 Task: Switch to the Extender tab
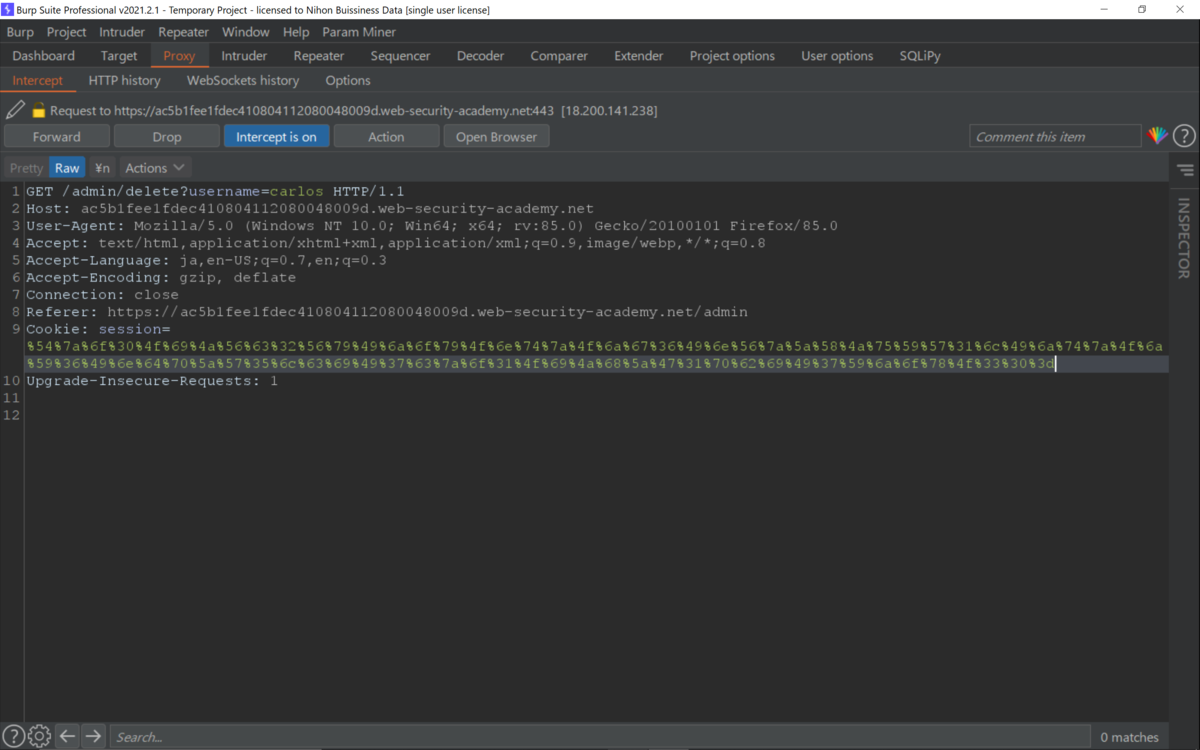tap(639, 56)
